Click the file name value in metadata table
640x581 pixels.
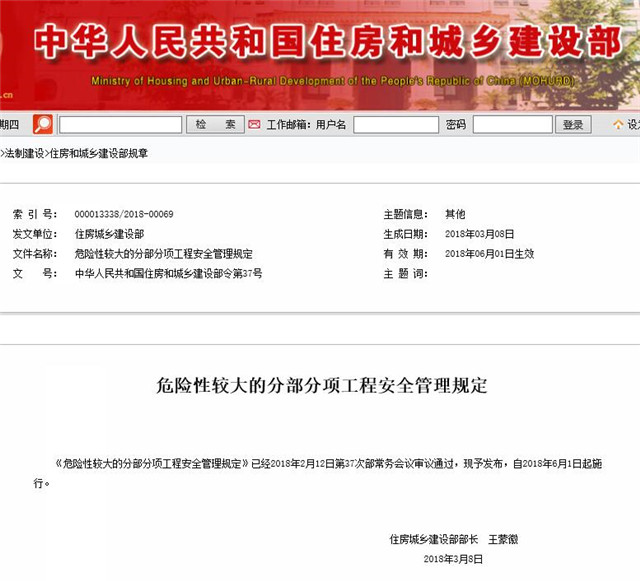click(163, 254)
